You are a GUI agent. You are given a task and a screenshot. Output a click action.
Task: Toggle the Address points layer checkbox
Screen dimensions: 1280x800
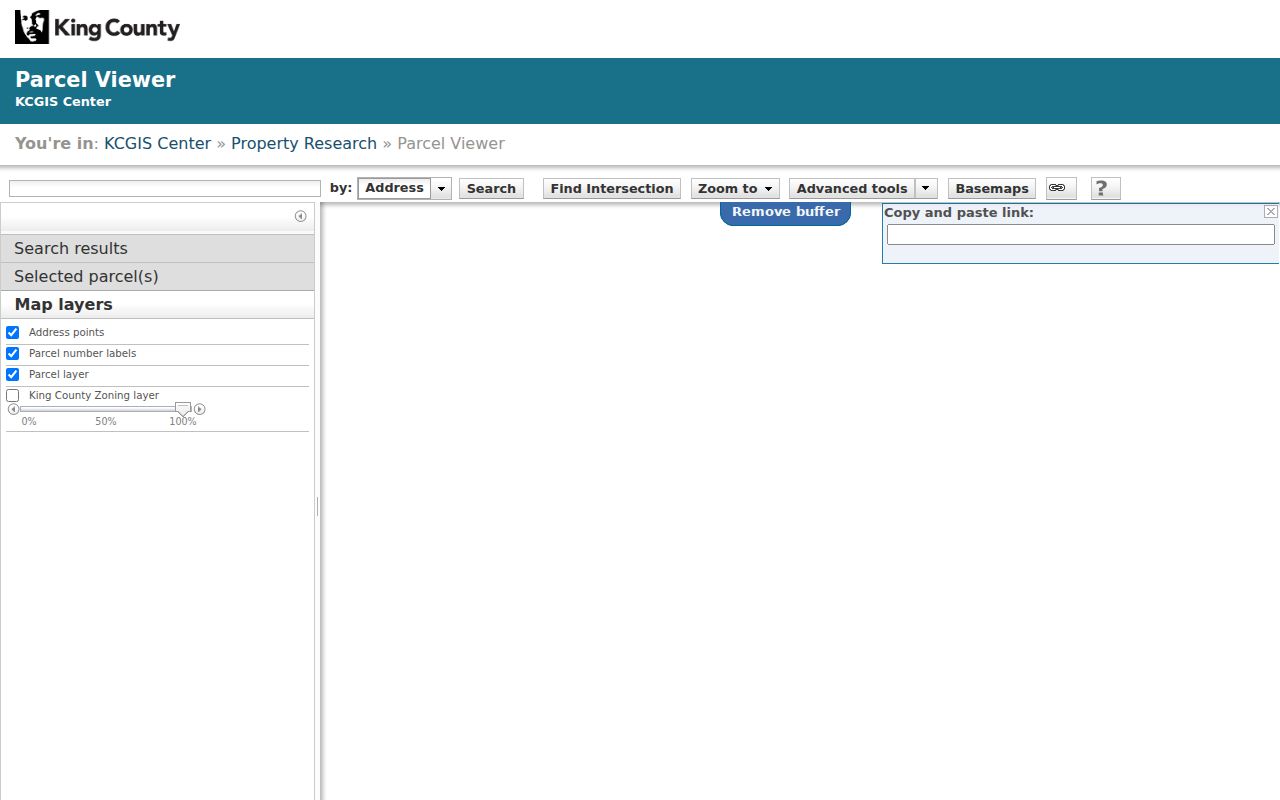point(13,332)
